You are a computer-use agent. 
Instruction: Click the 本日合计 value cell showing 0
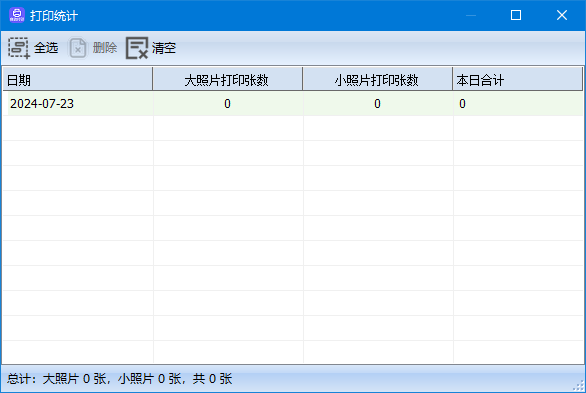(518, 103)
